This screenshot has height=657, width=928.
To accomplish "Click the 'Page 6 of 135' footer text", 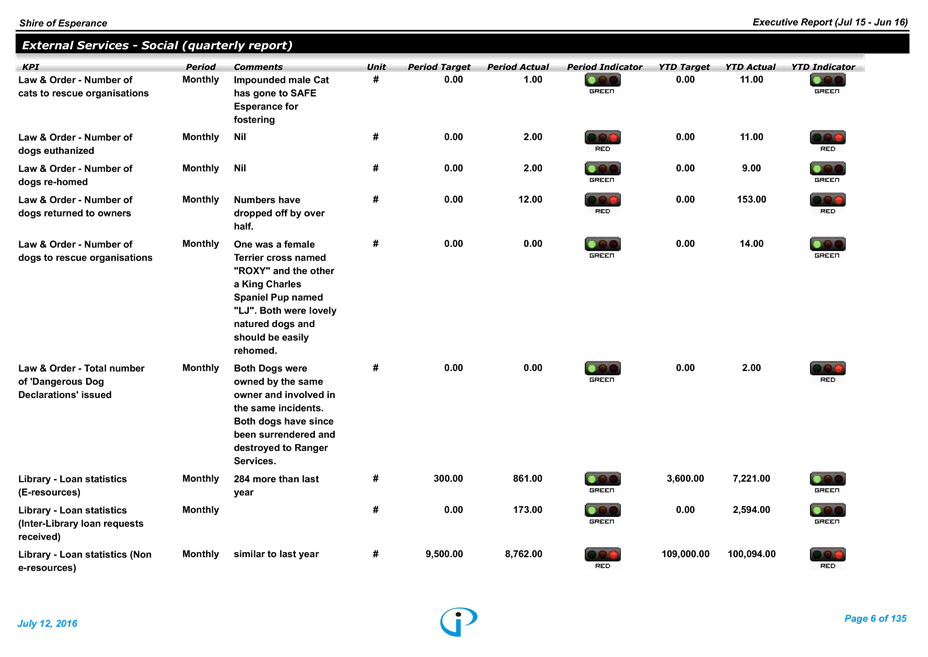I will (875, 619).
